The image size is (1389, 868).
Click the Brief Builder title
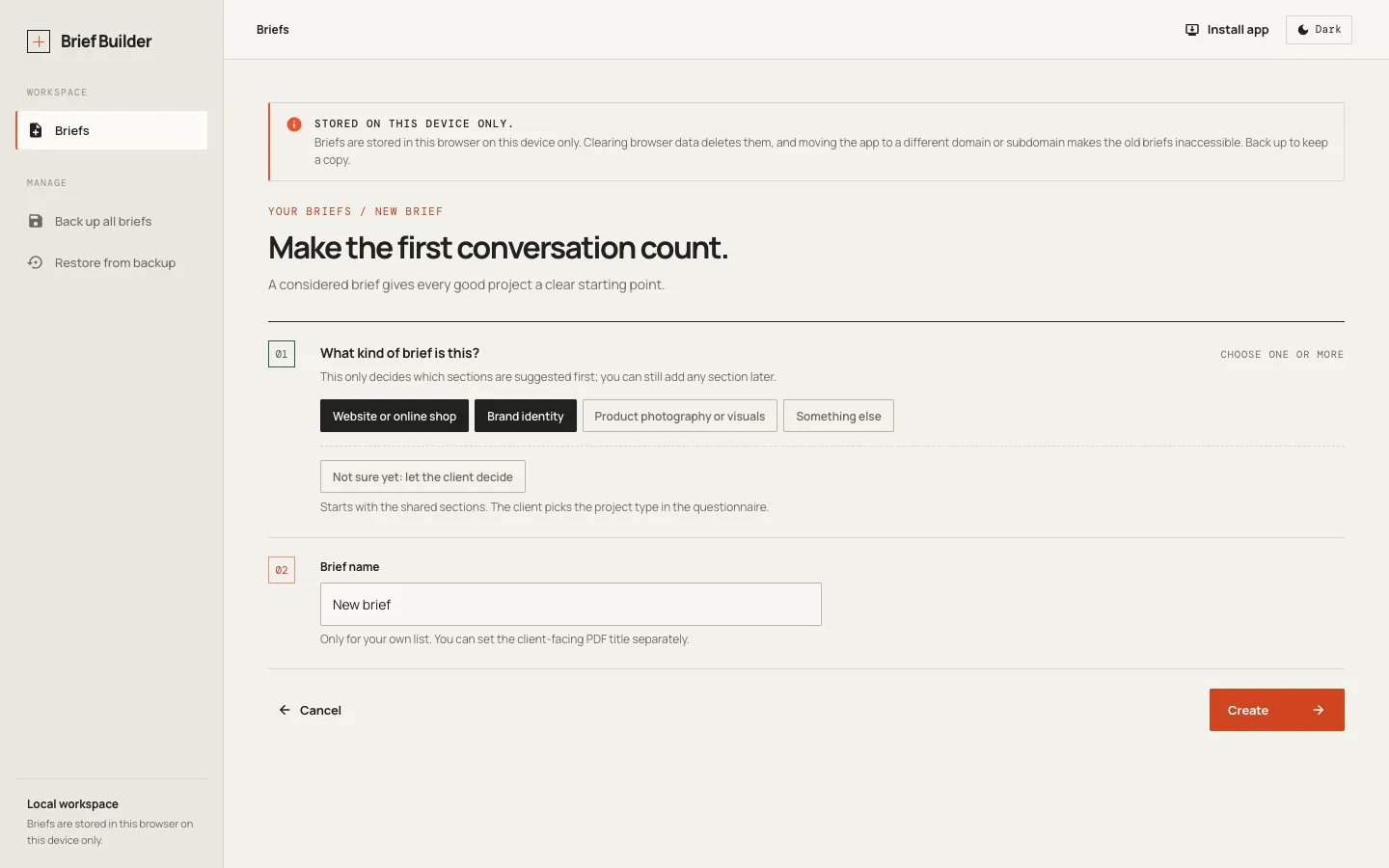pos(106,41)
